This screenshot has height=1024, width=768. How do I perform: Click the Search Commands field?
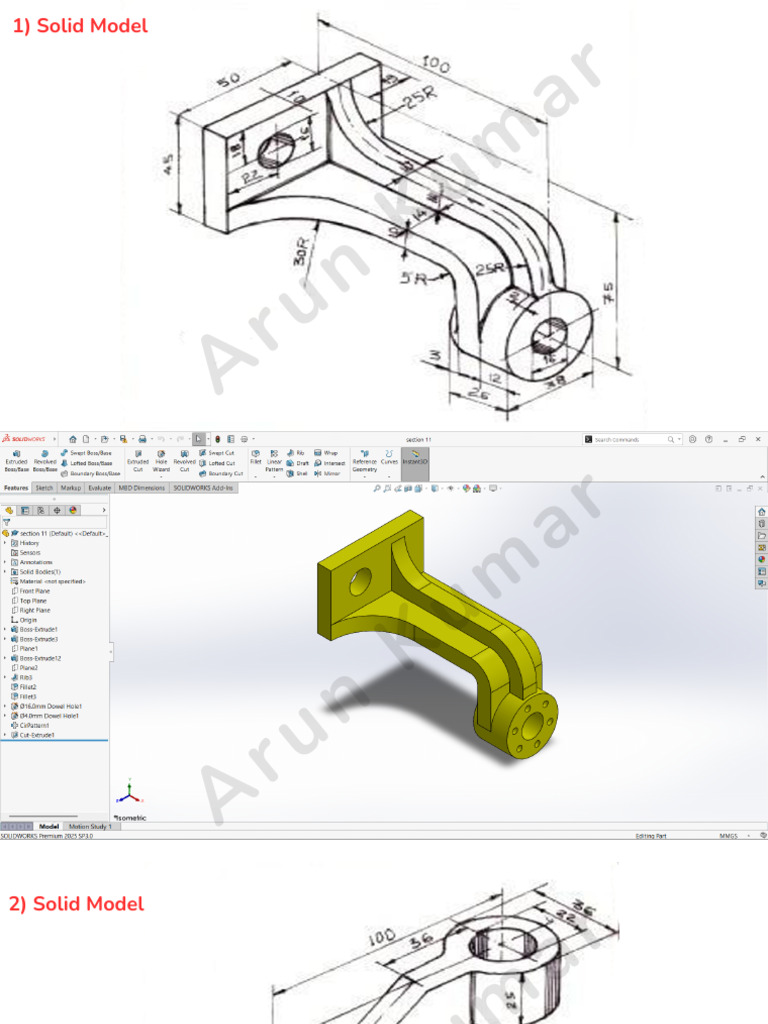tap(632, 440)
